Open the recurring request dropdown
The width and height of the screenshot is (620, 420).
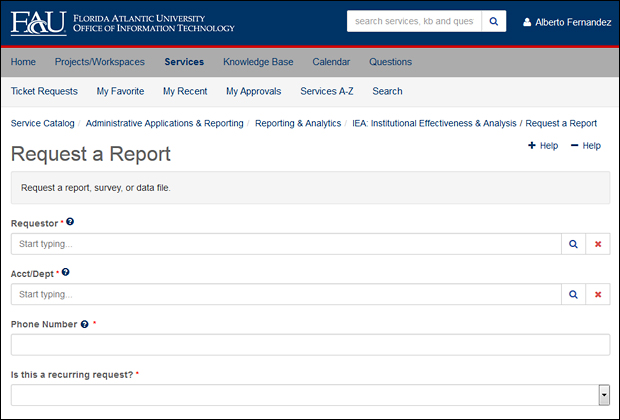(310, 395)
